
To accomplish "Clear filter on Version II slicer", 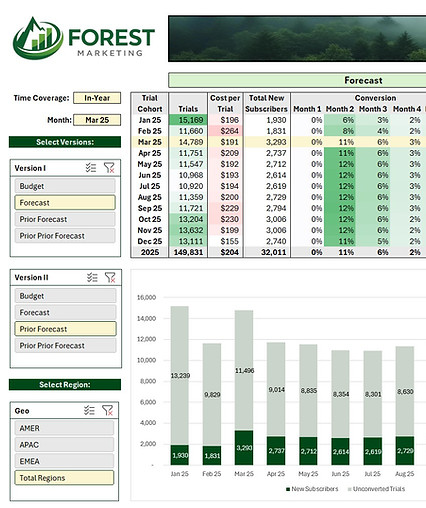I will click(110, 277).
